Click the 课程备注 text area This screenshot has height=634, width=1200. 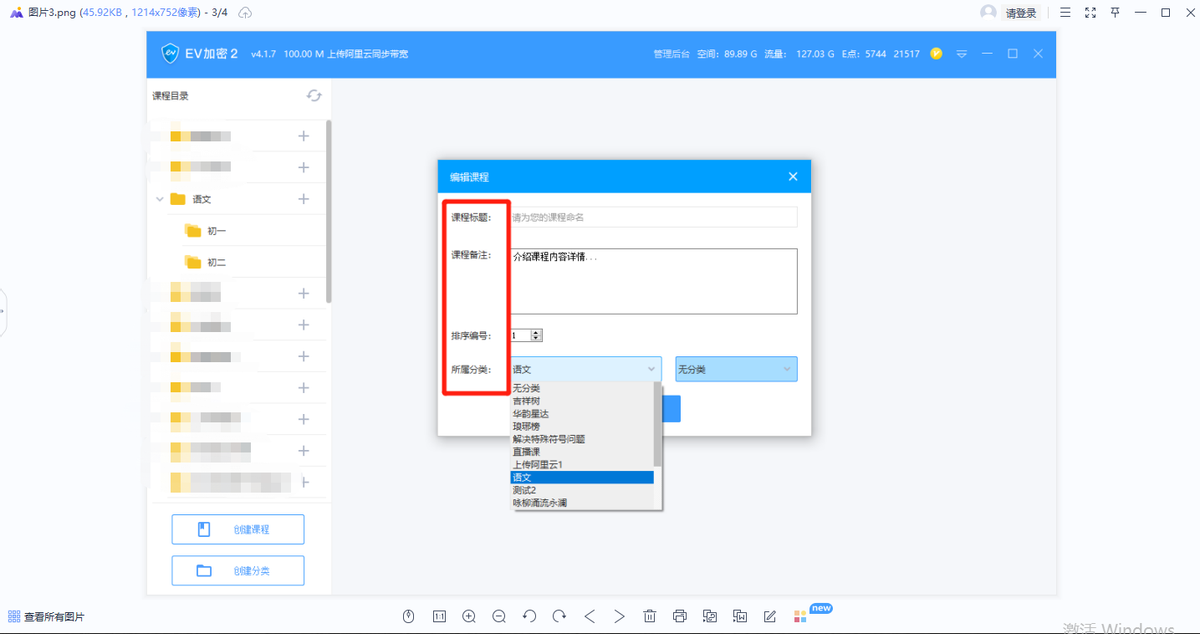click(653, 281)
